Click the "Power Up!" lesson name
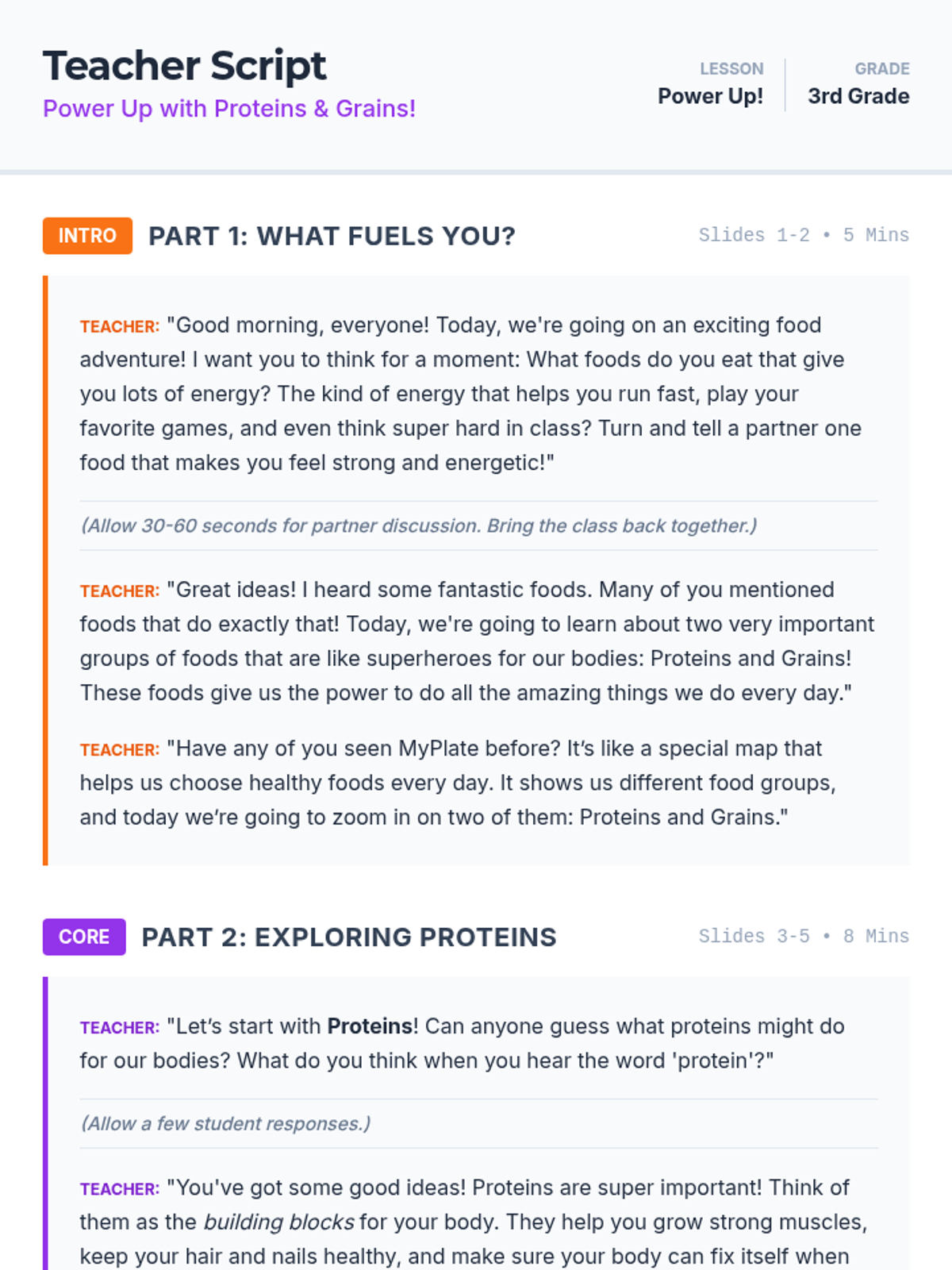The width and height of the screenshot is (952, 1270). click(x=710, y=96)
